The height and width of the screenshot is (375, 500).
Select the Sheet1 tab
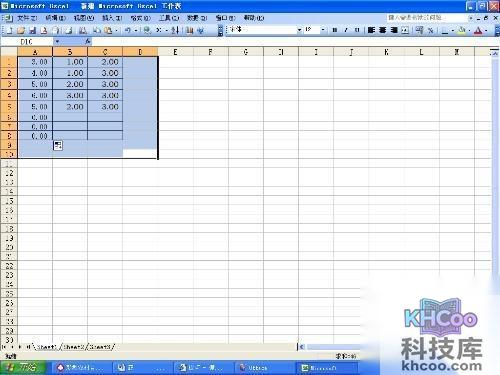pos(47,347)
